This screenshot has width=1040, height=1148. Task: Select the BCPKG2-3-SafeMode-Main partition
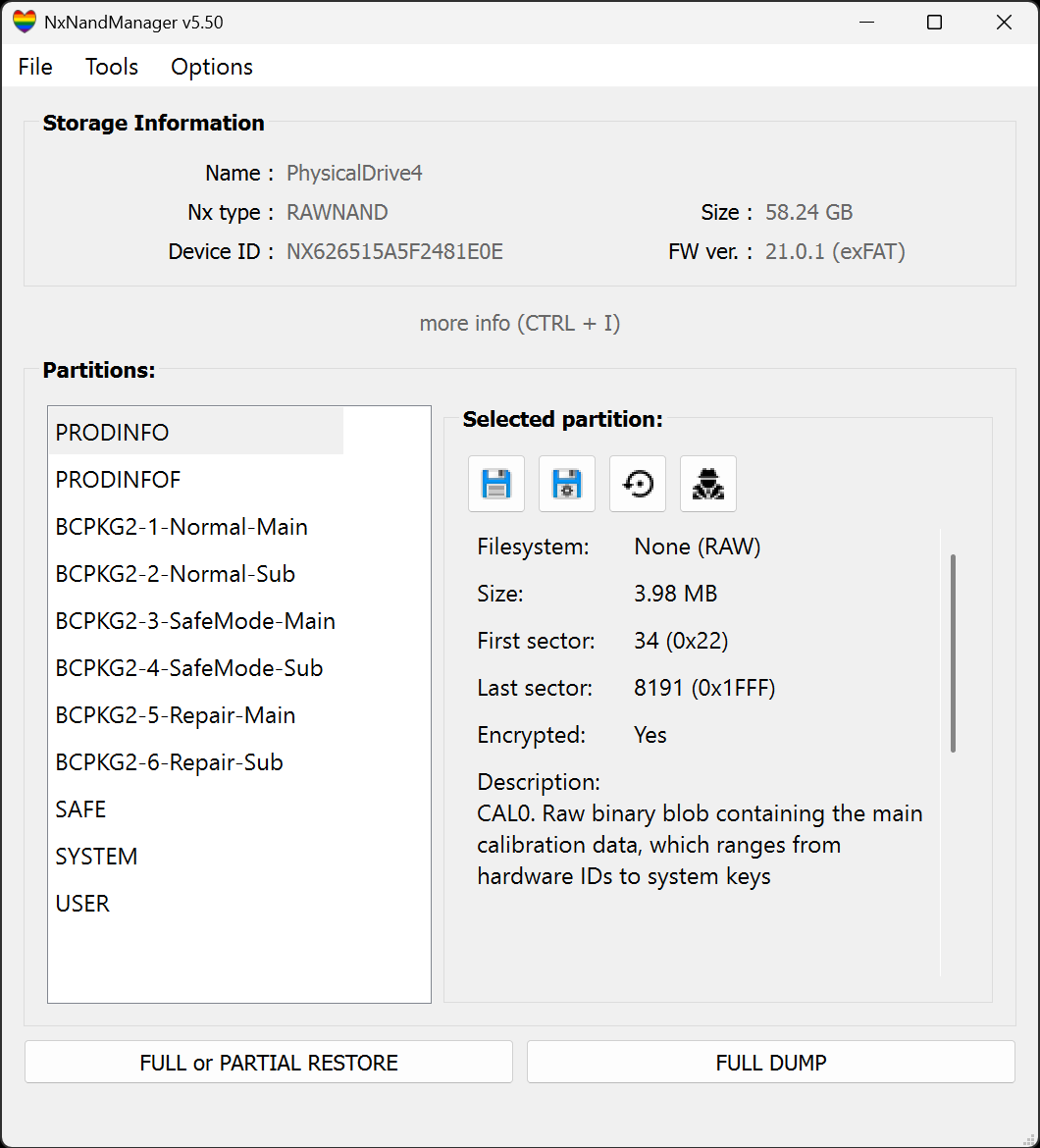(195, 621)
